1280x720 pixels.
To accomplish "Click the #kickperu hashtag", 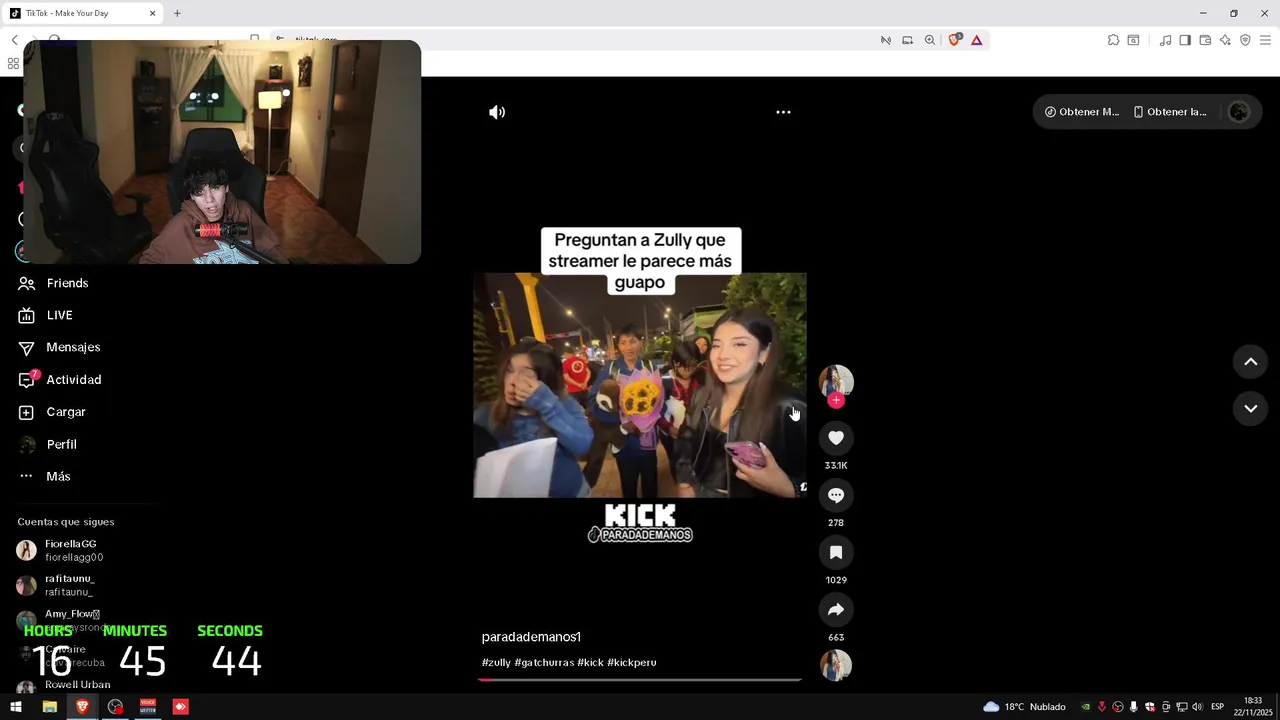I will point(632,662).
